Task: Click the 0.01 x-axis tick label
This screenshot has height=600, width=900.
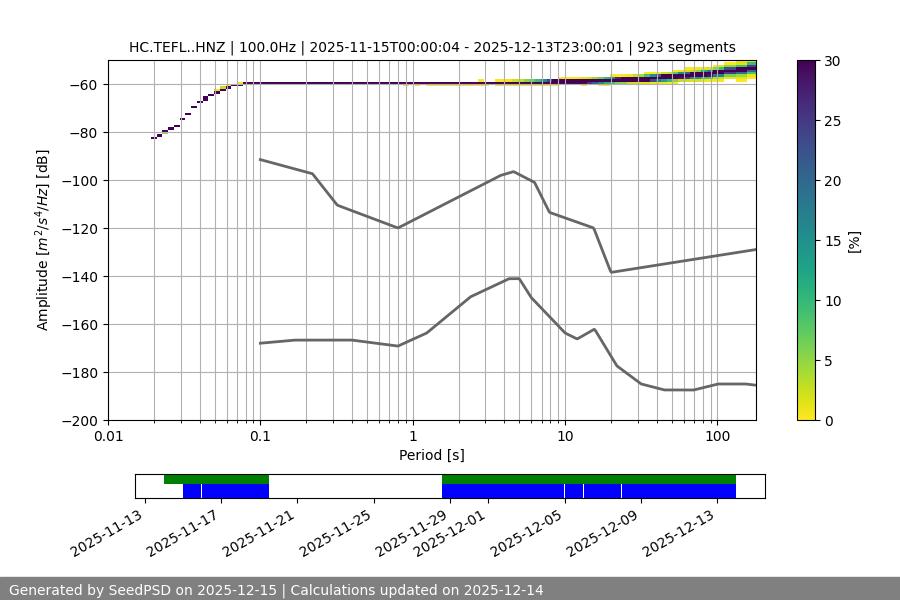Action: coord(108,437)
